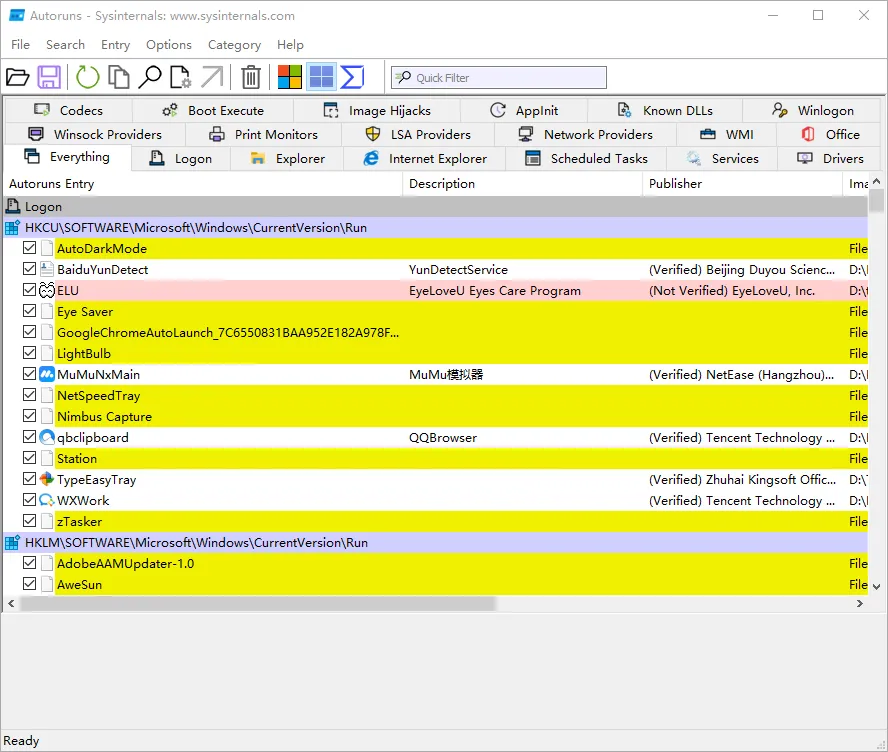Screen dimensions: 888x752
Task: Uncheck the Eye Saver checkbox
Action: coord(29,310)
